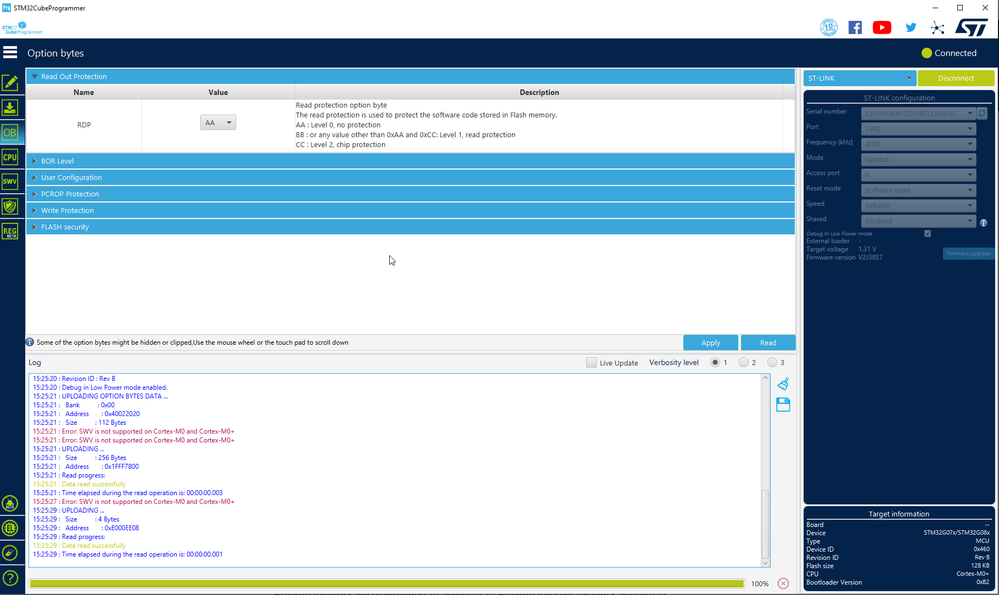Open the Frequency (kHz) dropdown
The height and width of the screenshot is (595, 999).
pos(918,144)
